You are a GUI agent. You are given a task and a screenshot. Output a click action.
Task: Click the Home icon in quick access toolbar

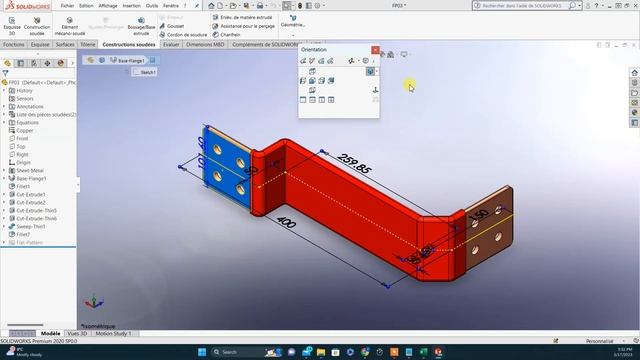211,6
